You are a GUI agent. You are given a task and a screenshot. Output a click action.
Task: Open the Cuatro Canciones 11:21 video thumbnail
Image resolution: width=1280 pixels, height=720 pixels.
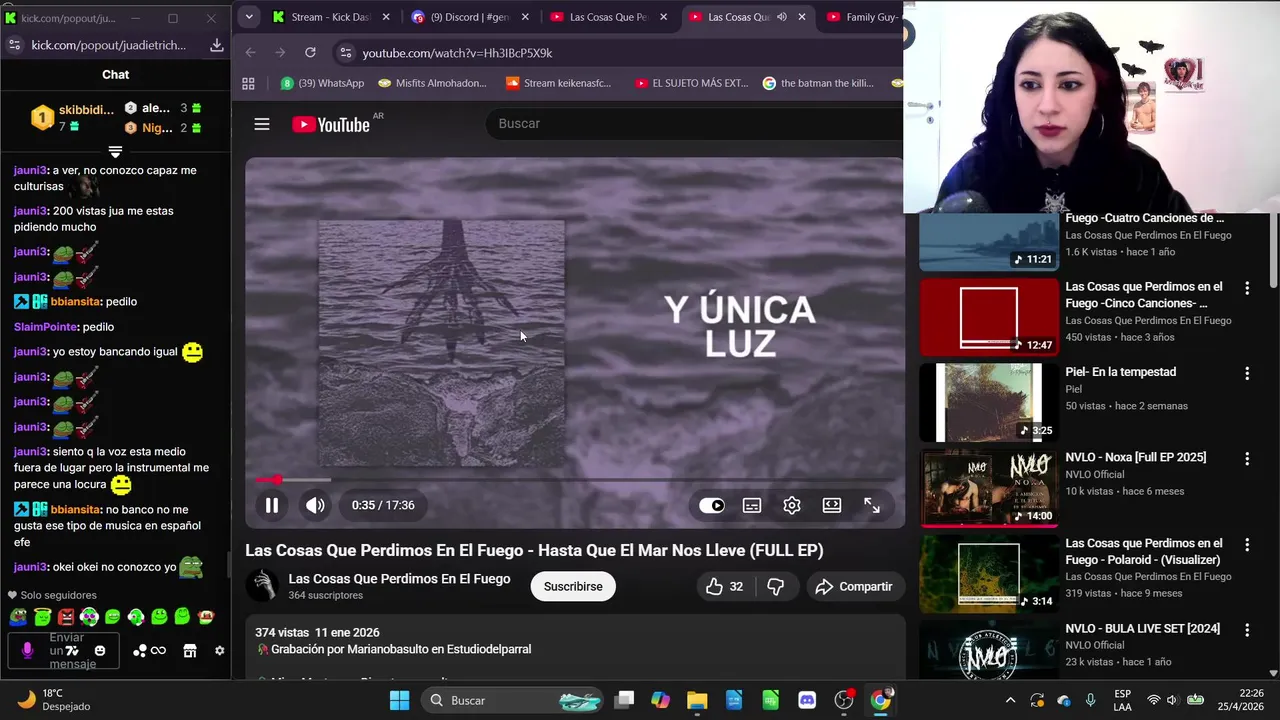[989, 241]
